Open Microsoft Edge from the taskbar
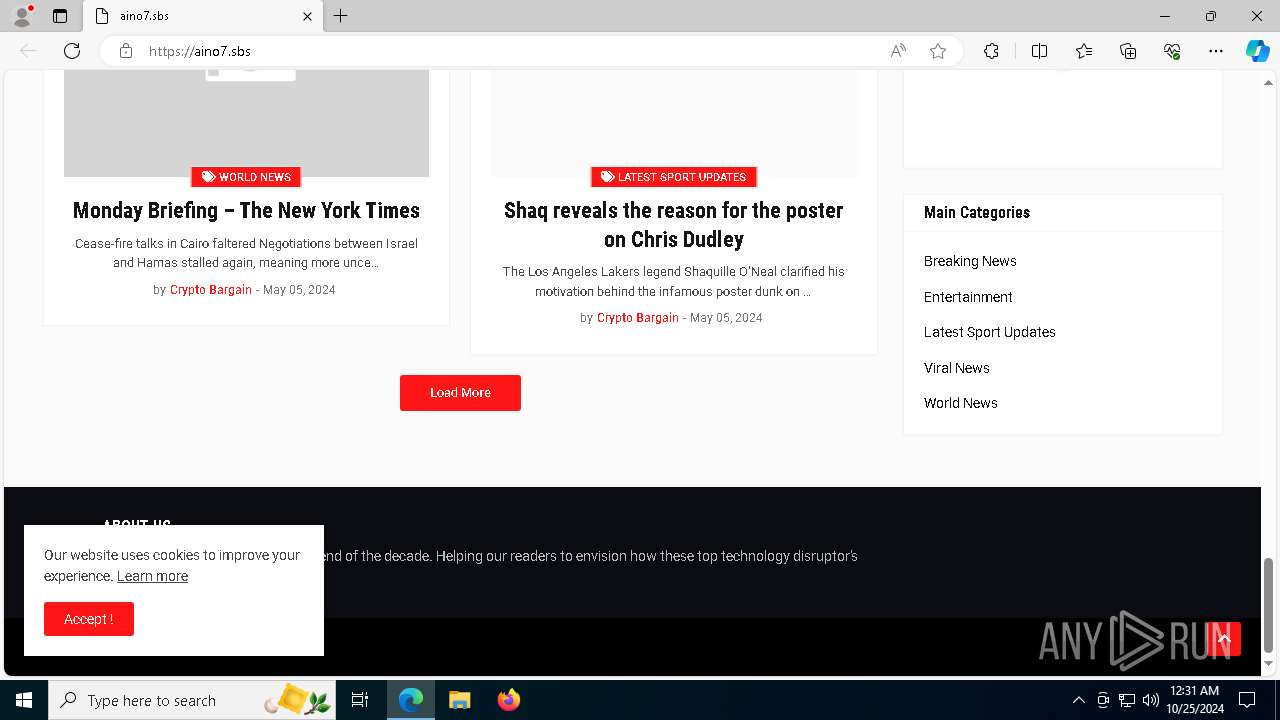 click(411, 700)
